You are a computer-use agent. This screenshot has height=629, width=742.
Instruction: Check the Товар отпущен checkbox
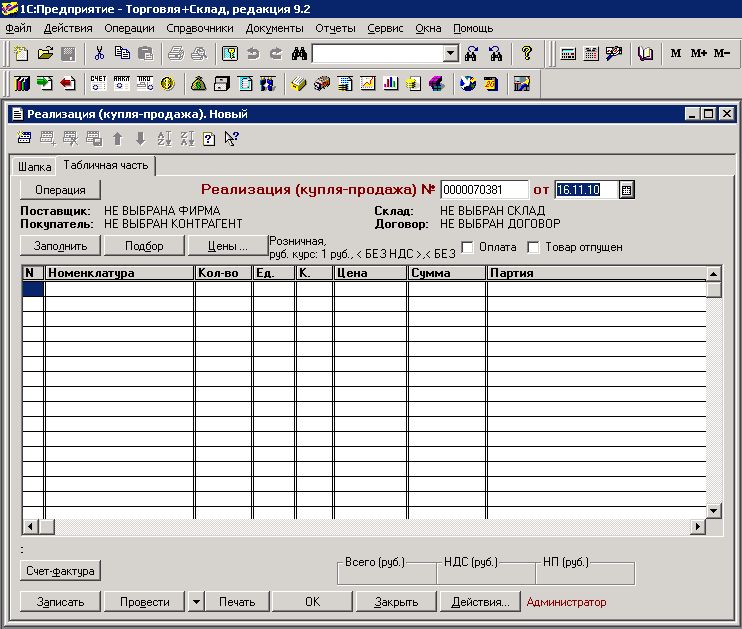pos(533,247)
